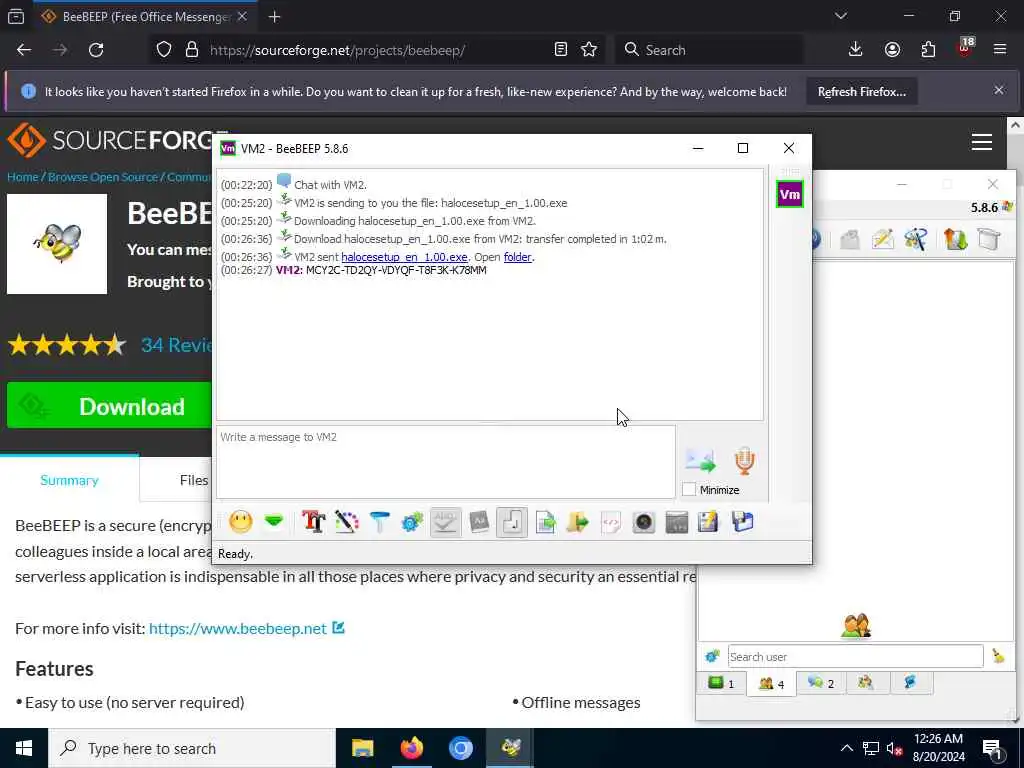Click the BeeBEEP bee icon in taskbar
This screenshot has height=768, width=1024.
[x=510, y=748]
